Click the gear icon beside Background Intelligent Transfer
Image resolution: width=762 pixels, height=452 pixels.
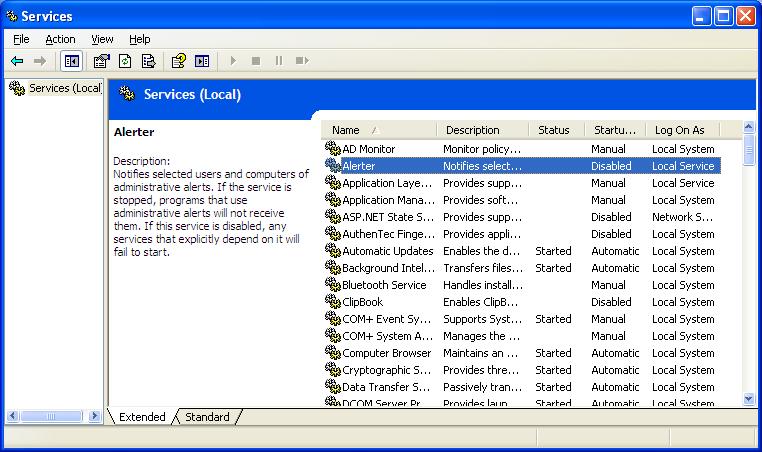pos(333,267)
